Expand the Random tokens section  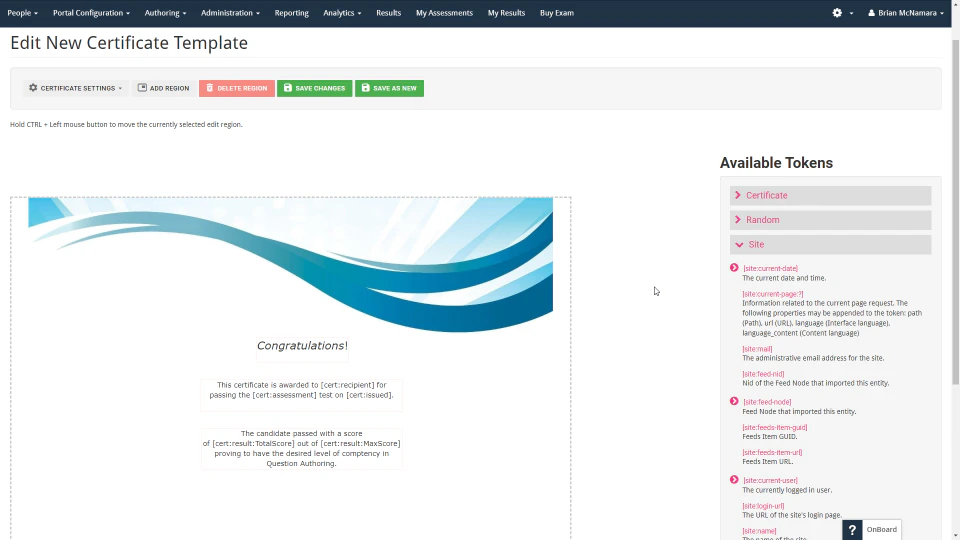click(x=830, y=220)
